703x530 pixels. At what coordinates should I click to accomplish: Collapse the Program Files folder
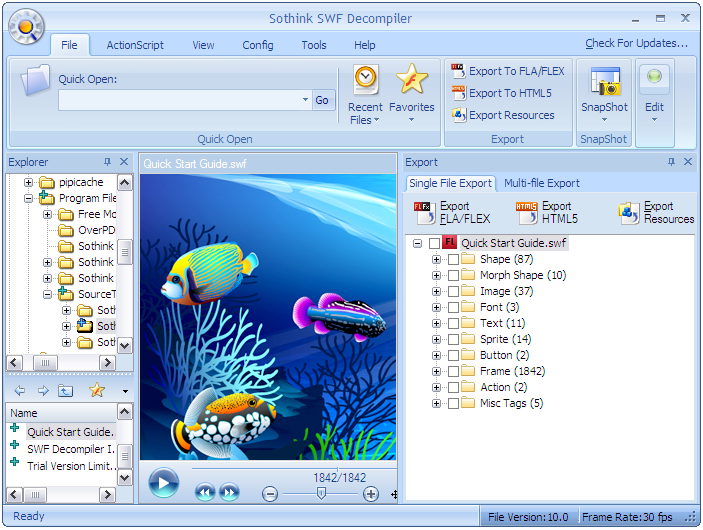tap(28, 198)
